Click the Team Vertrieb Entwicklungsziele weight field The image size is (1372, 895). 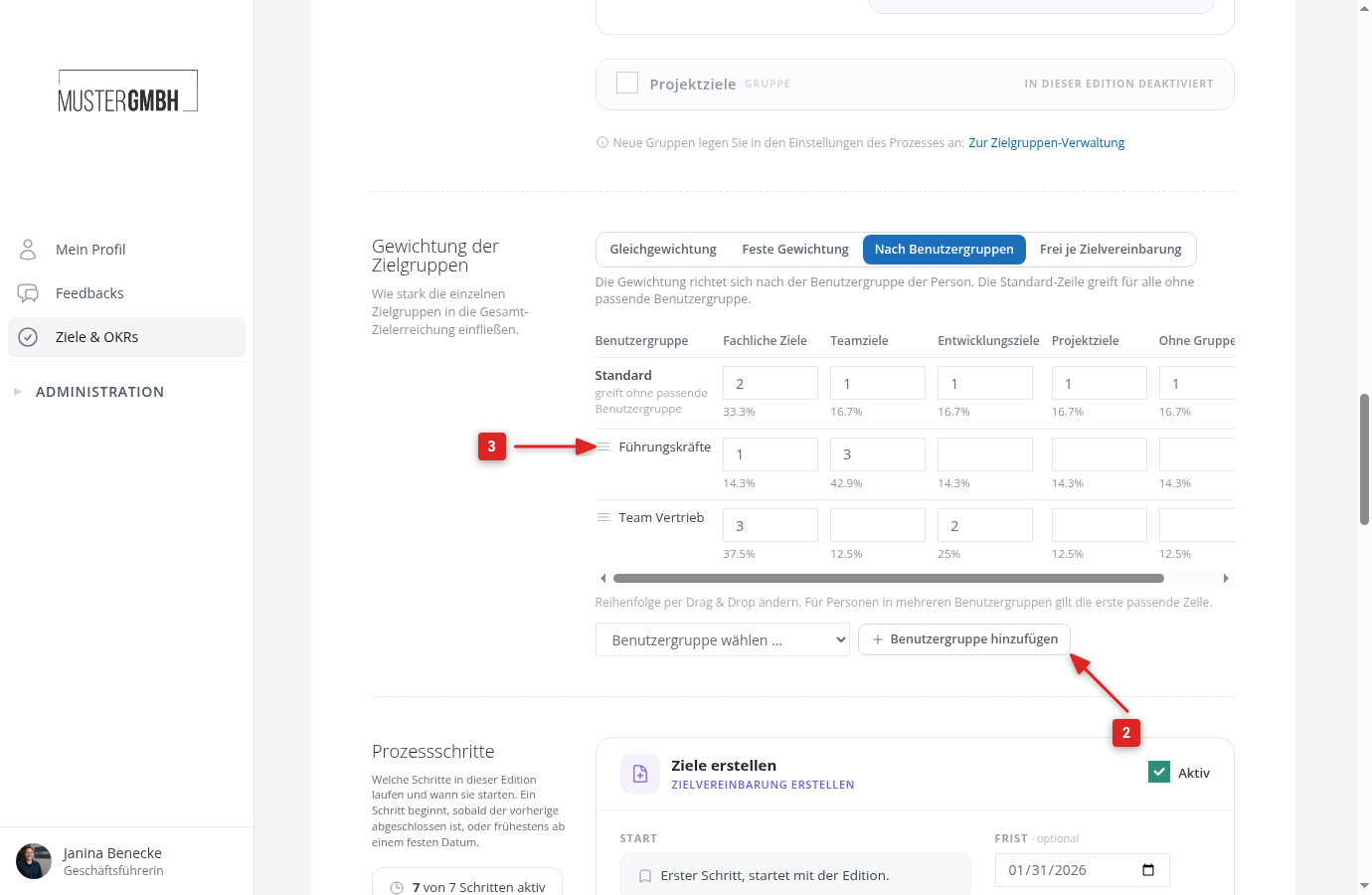pyautogui.click(x=985, y=525)
